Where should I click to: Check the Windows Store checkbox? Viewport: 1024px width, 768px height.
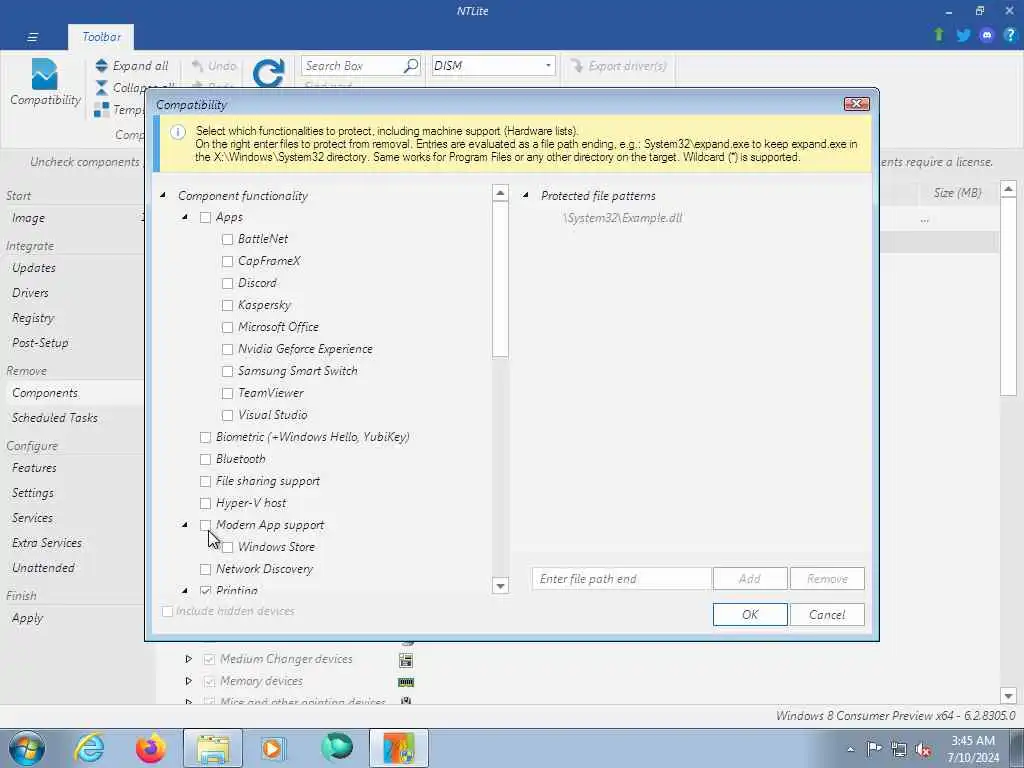pyautogui.click(x=227, y=547)
